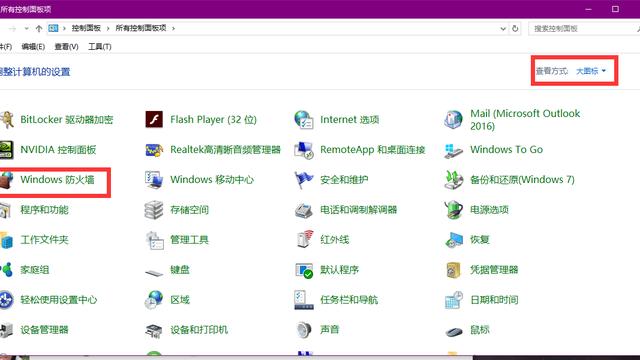The image size is (640, 360).
Task: Click the 鼠标 mouse icon
Action: 453,331
